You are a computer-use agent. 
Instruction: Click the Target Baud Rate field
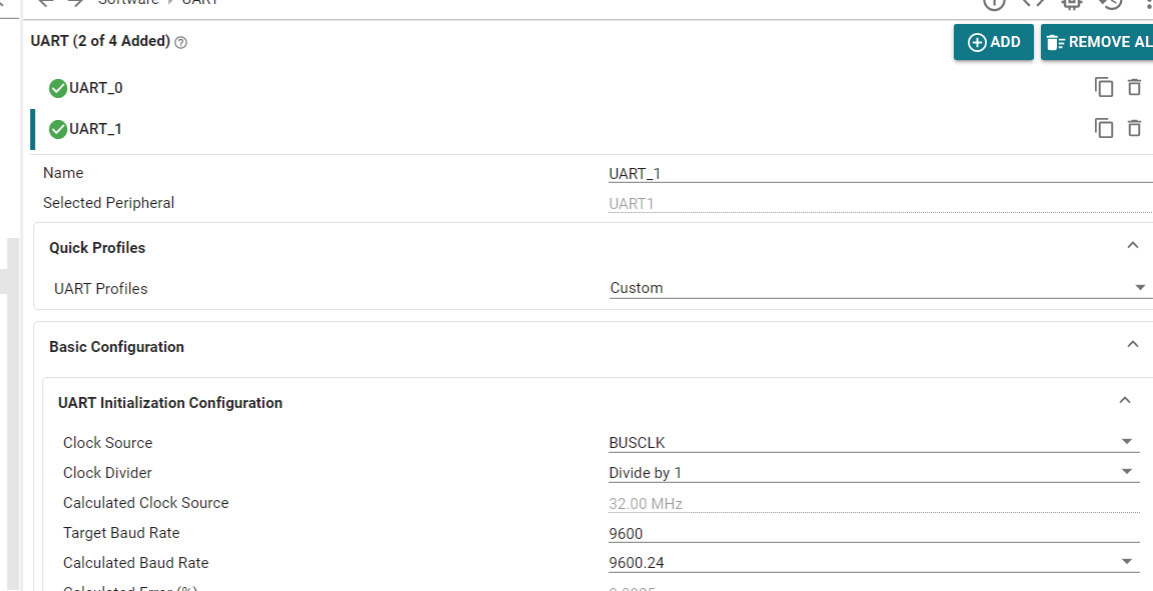pos(872,533)
